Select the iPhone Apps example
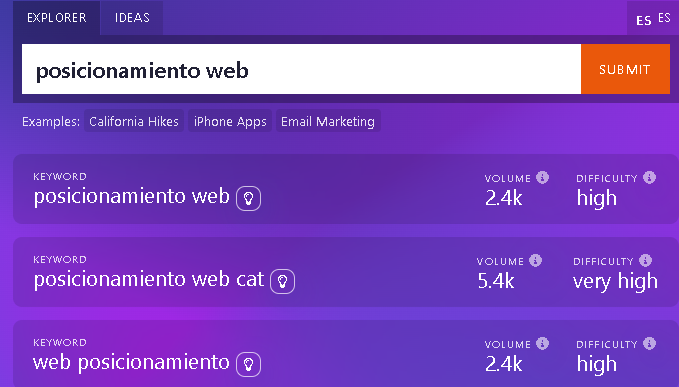 (x=230, y=121)
